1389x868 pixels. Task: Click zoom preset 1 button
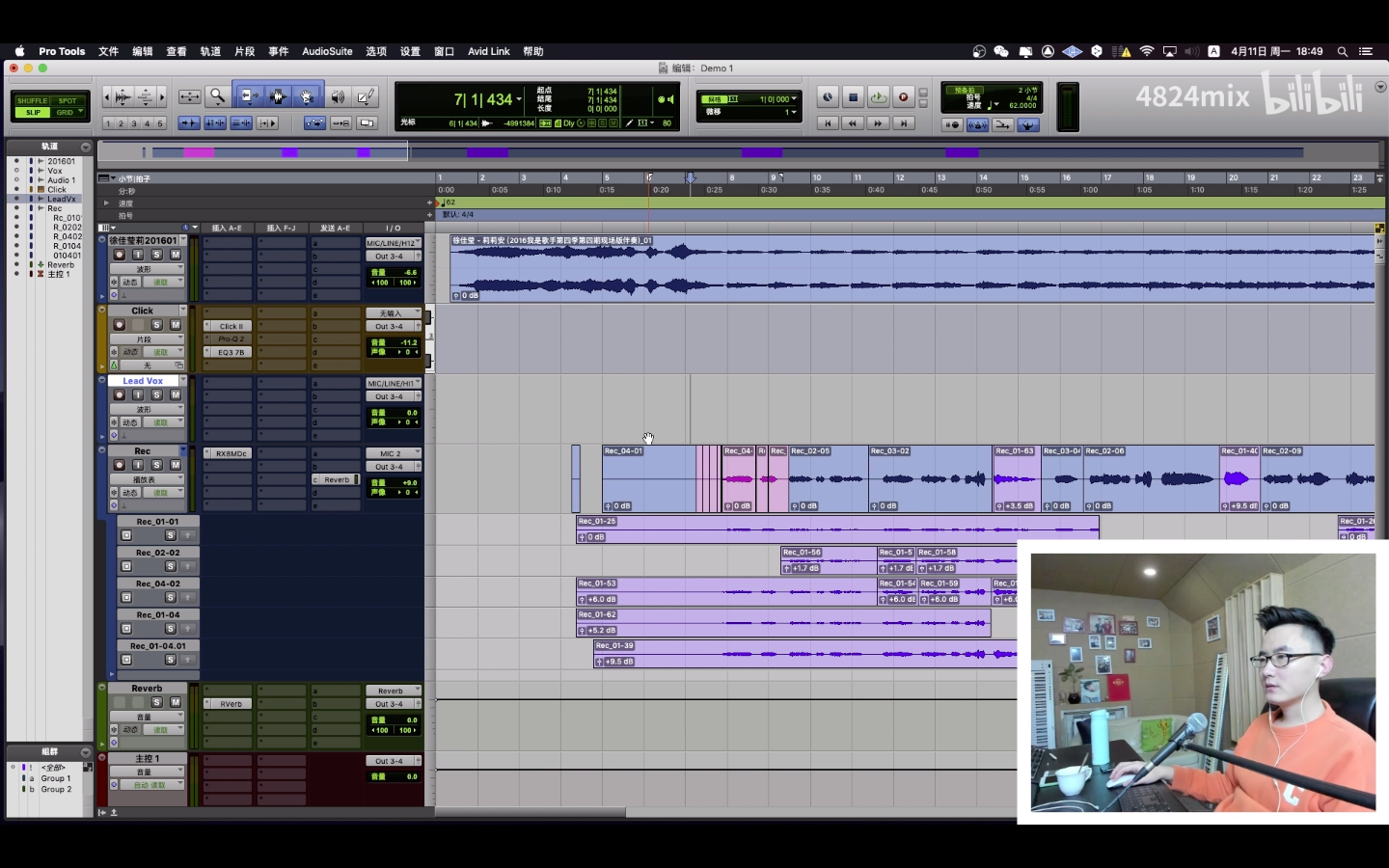(108, 123)
